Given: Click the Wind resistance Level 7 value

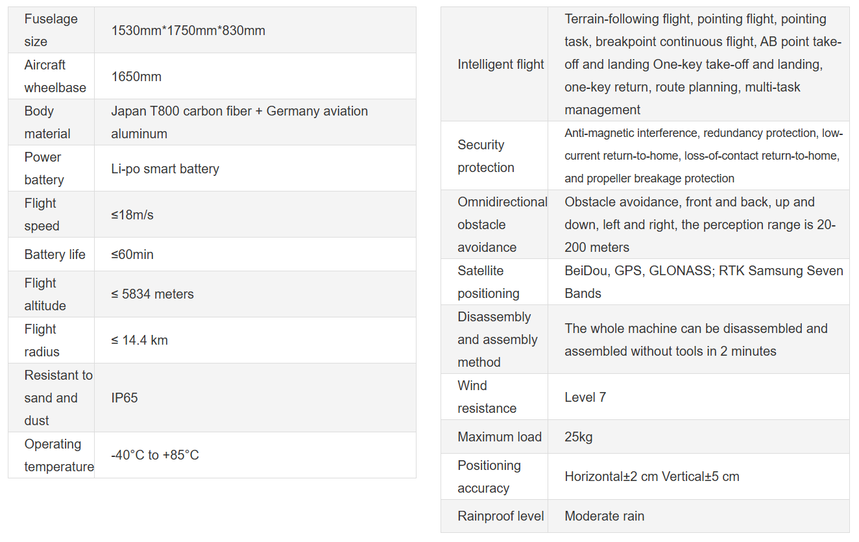Looking at the screenshot, I should (585, 397).
